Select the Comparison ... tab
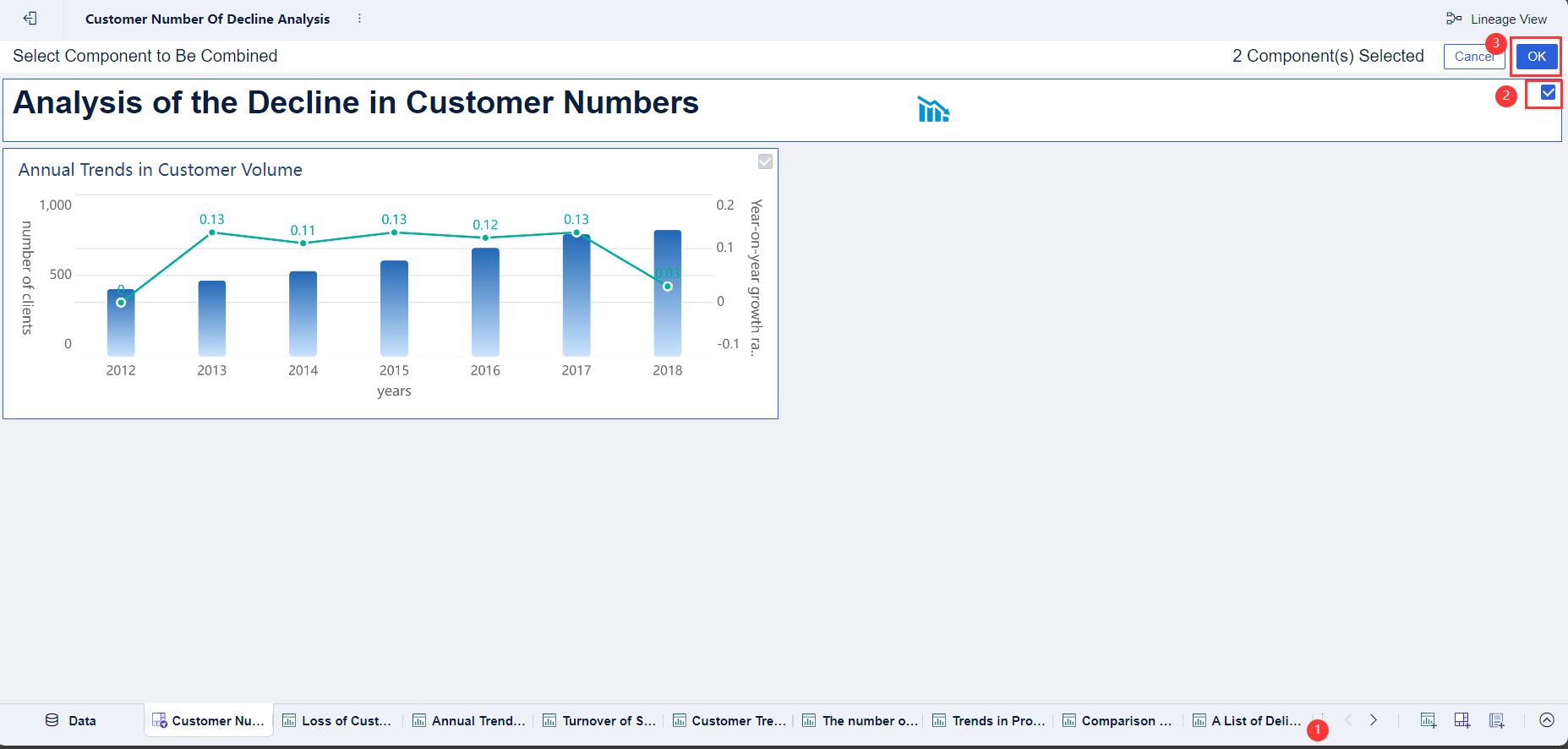 (1117, 720)
